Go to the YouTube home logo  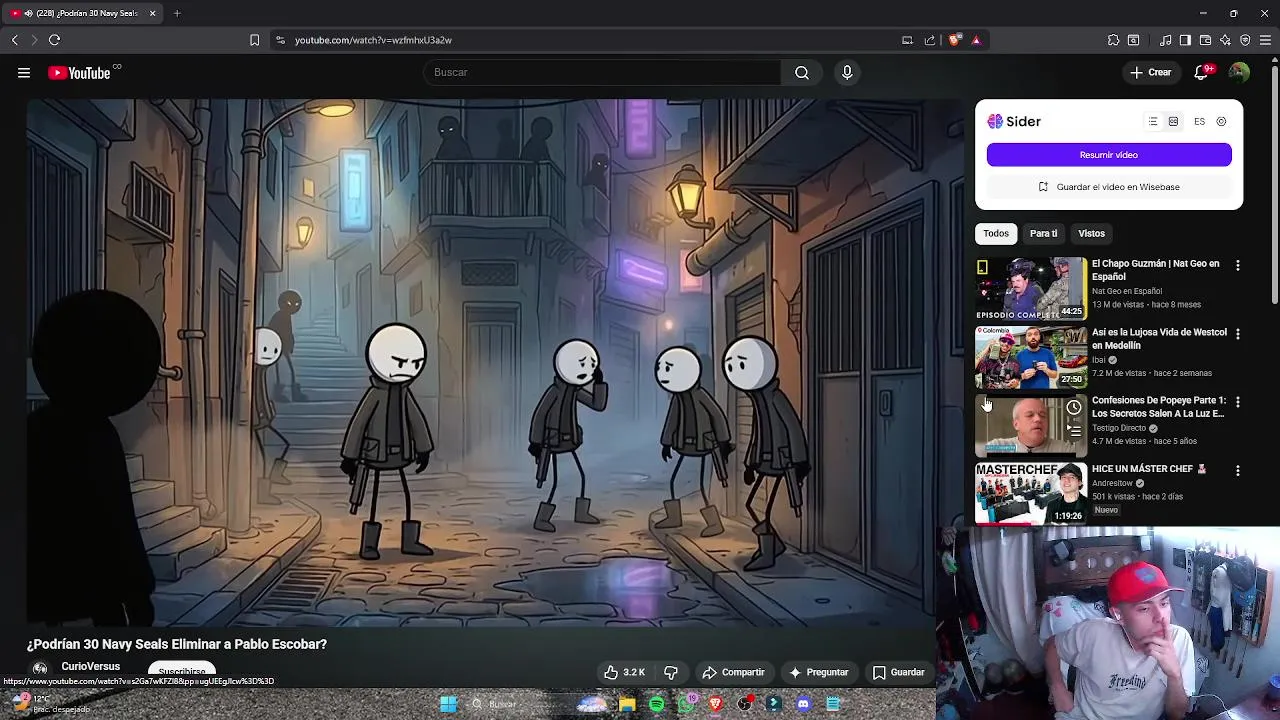pyautogui.click(x=79, y=73)
